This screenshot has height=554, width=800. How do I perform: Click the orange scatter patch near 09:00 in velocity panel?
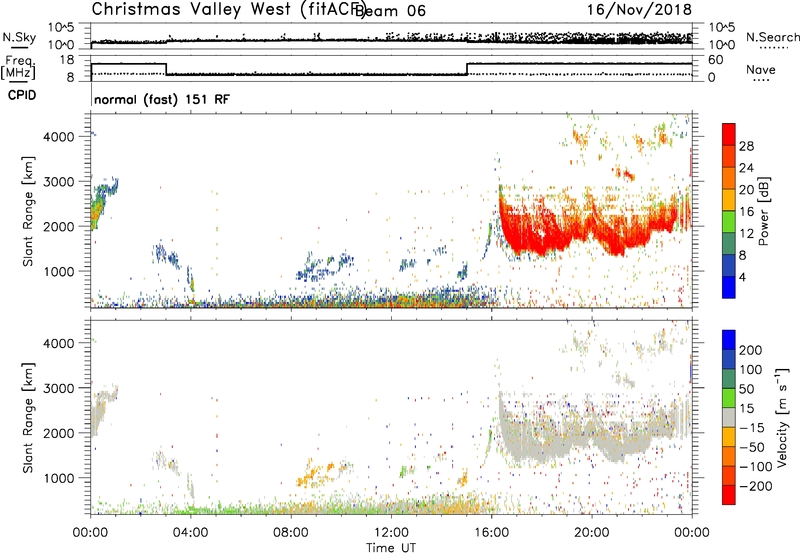point(317,473)
